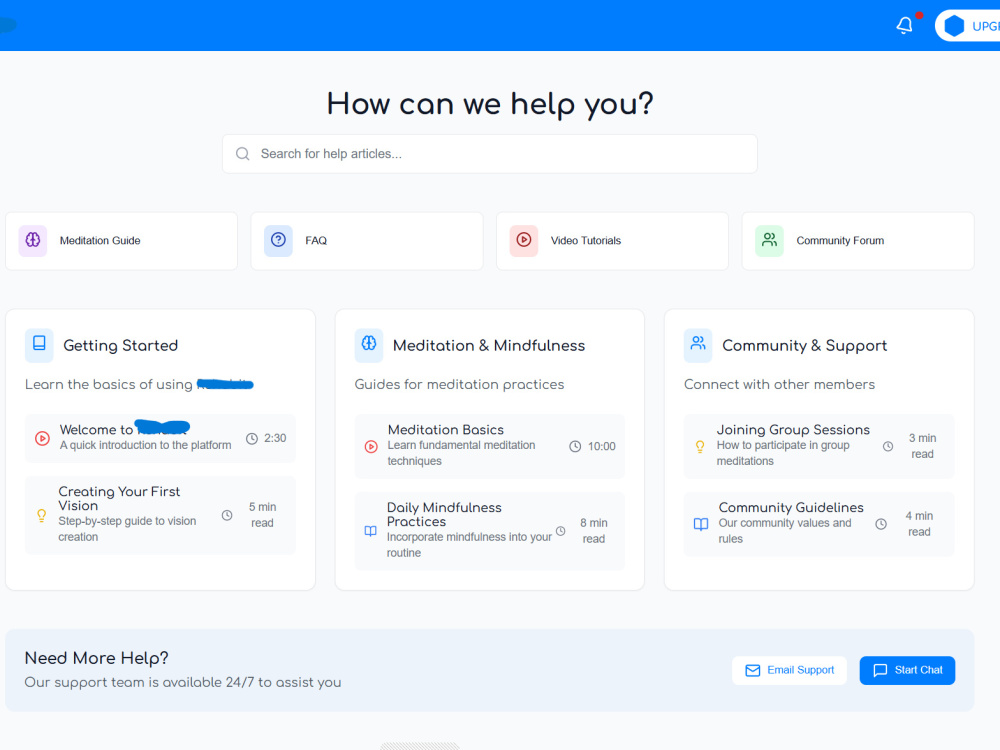Click the Getting Started heading
This screenshot has width=1000, height=750.
121,346
